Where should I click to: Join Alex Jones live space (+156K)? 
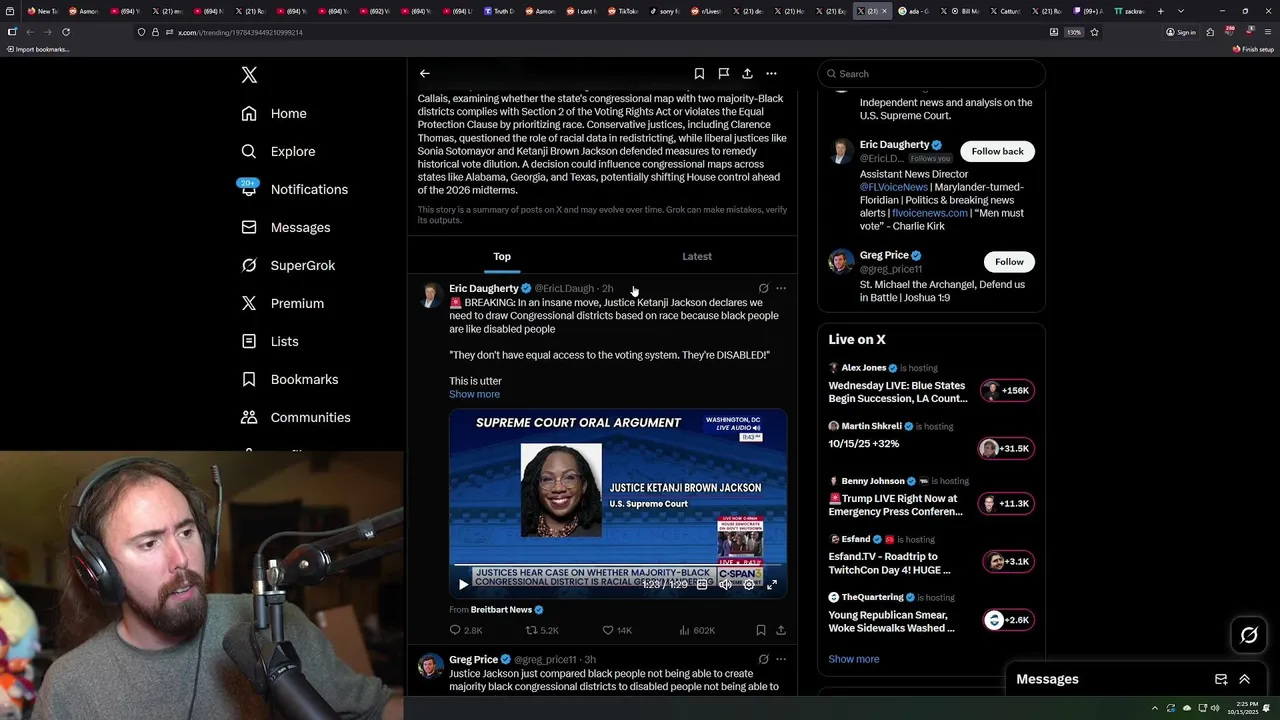point(1007,391)
